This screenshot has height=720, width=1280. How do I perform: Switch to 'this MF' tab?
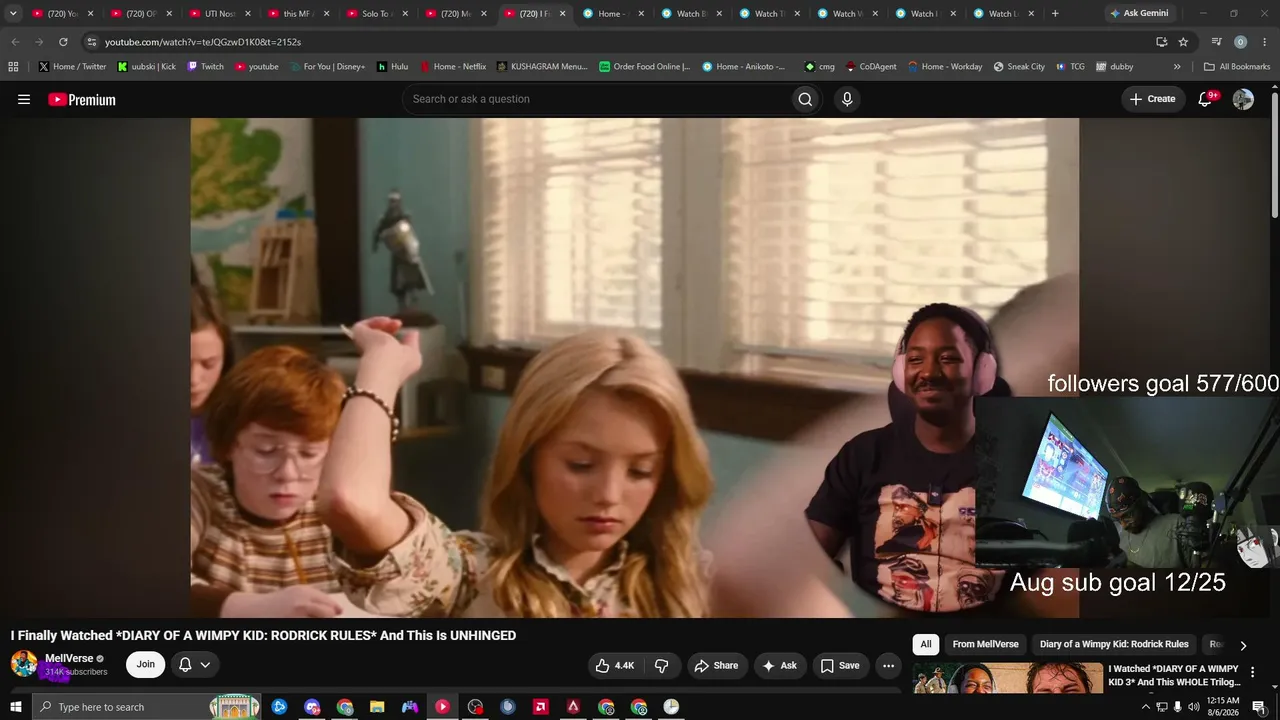point(298,14)
